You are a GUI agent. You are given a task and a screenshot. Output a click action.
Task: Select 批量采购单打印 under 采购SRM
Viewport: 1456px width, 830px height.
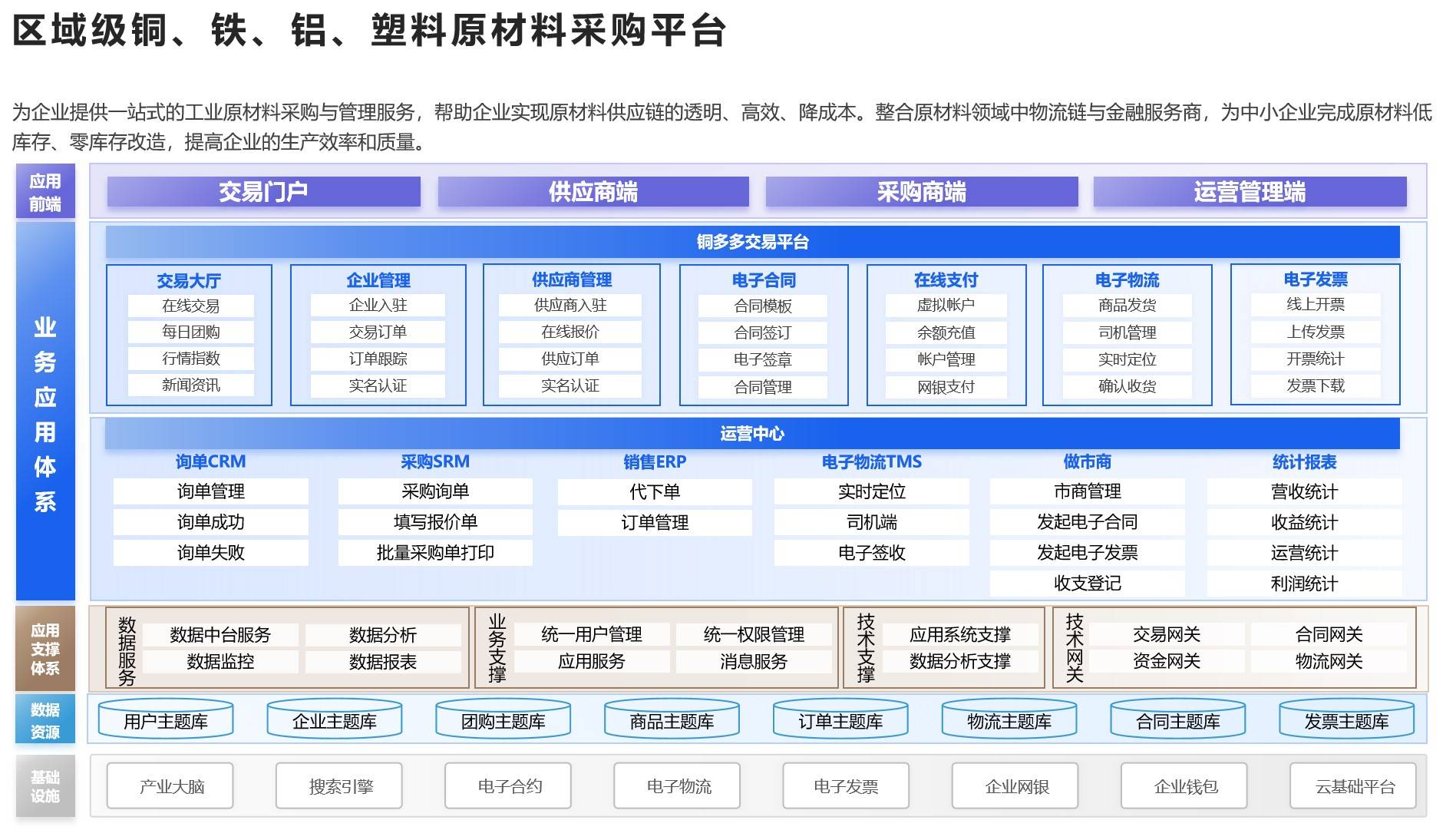coord(435,553)
